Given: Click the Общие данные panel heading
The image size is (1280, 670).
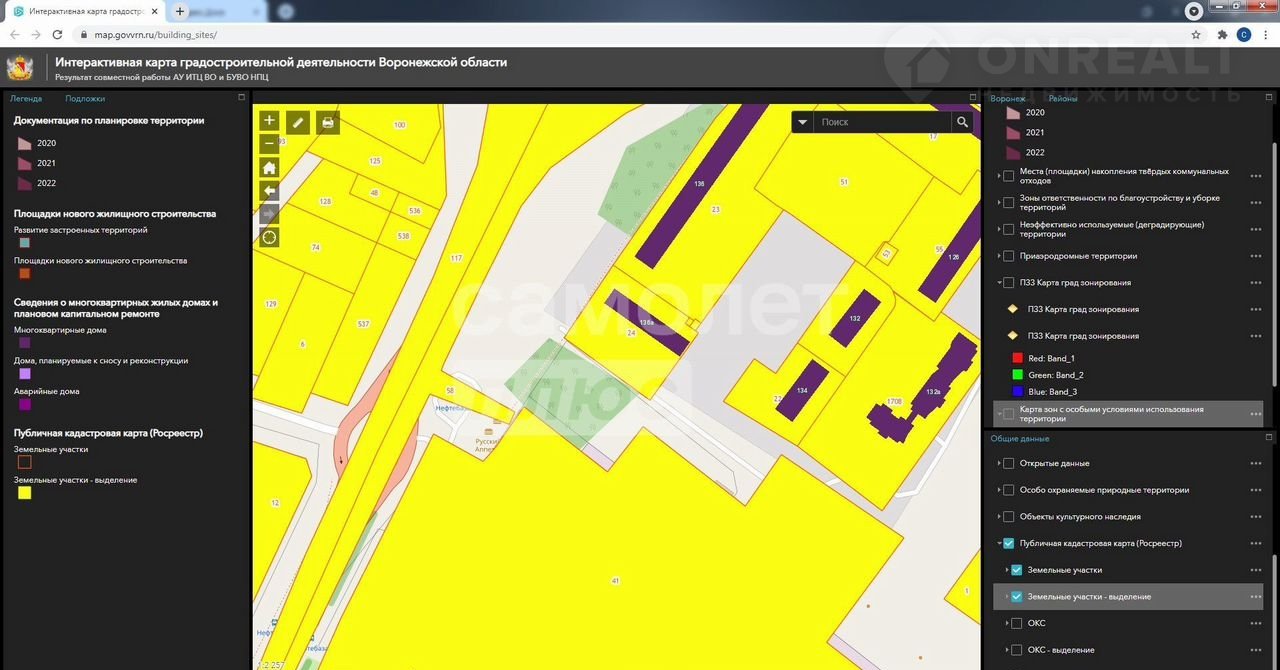Looking at the screenshot, I should pyautogui.click(x=1020, y=439).
